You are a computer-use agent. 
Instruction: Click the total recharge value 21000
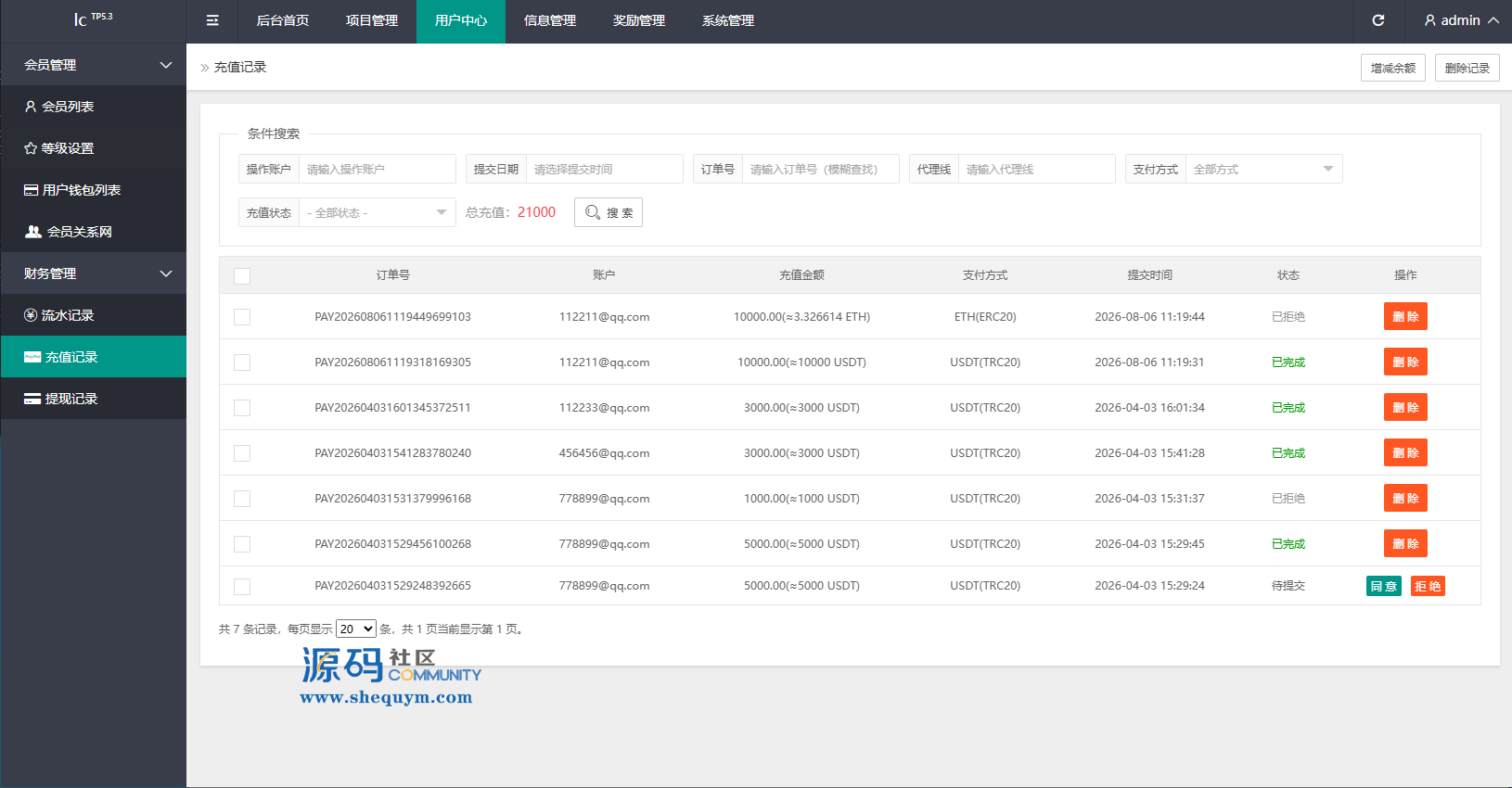(x=536, y=212)
